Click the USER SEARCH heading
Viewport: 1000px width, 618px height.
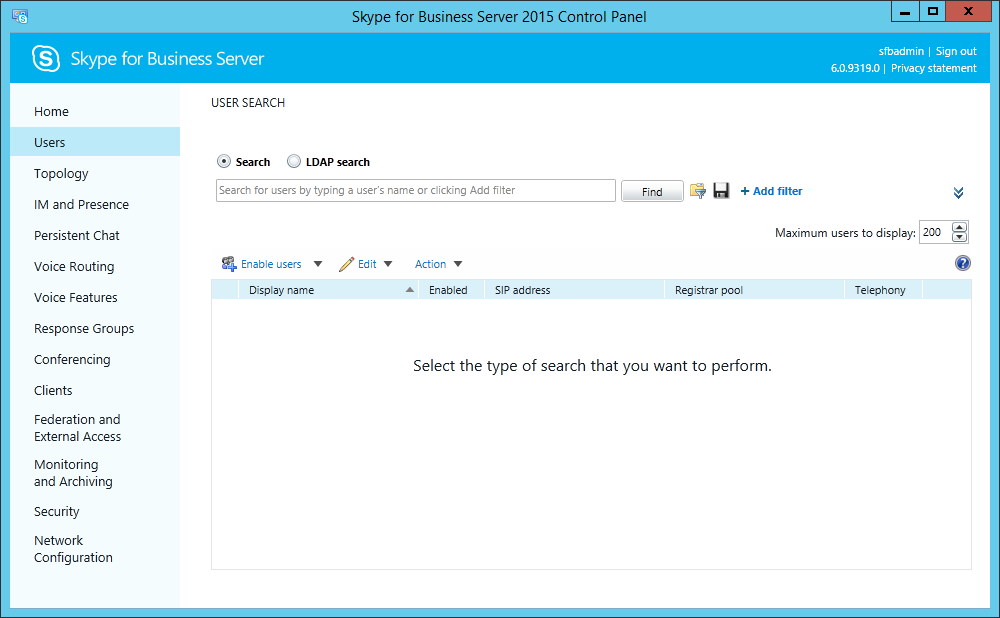[x=248, y=103]
